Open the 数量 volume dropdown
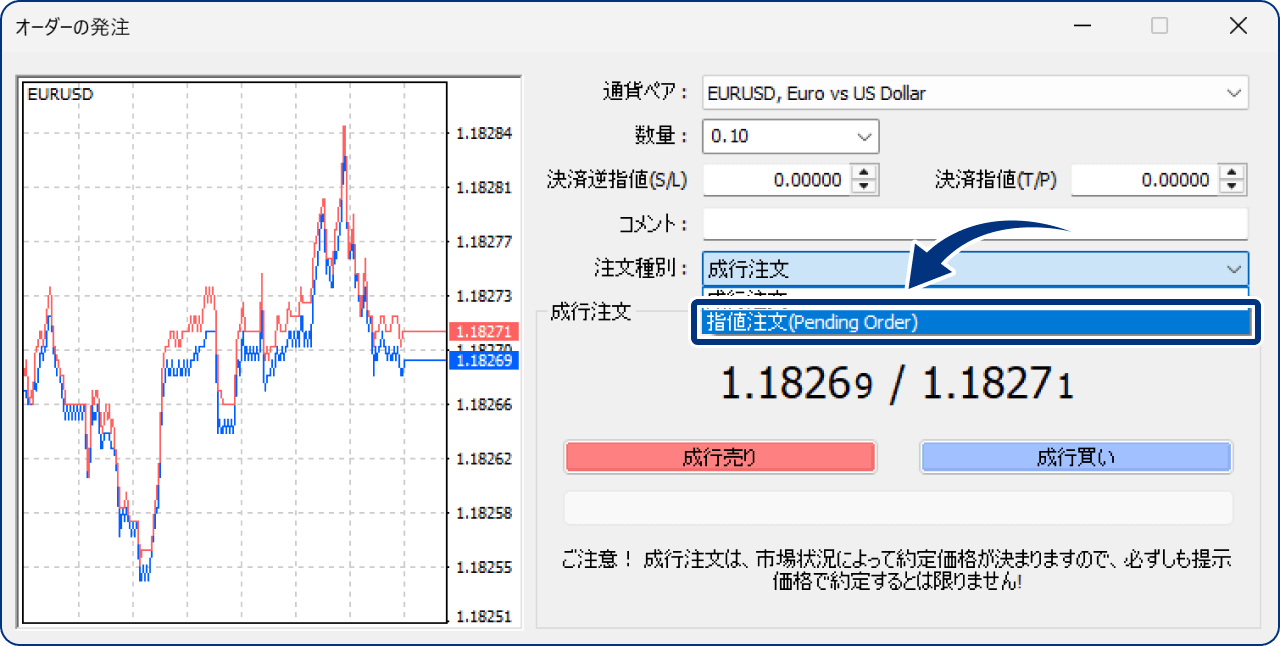The height and width of the screenshot is (646, 1280). pos(865,136)
